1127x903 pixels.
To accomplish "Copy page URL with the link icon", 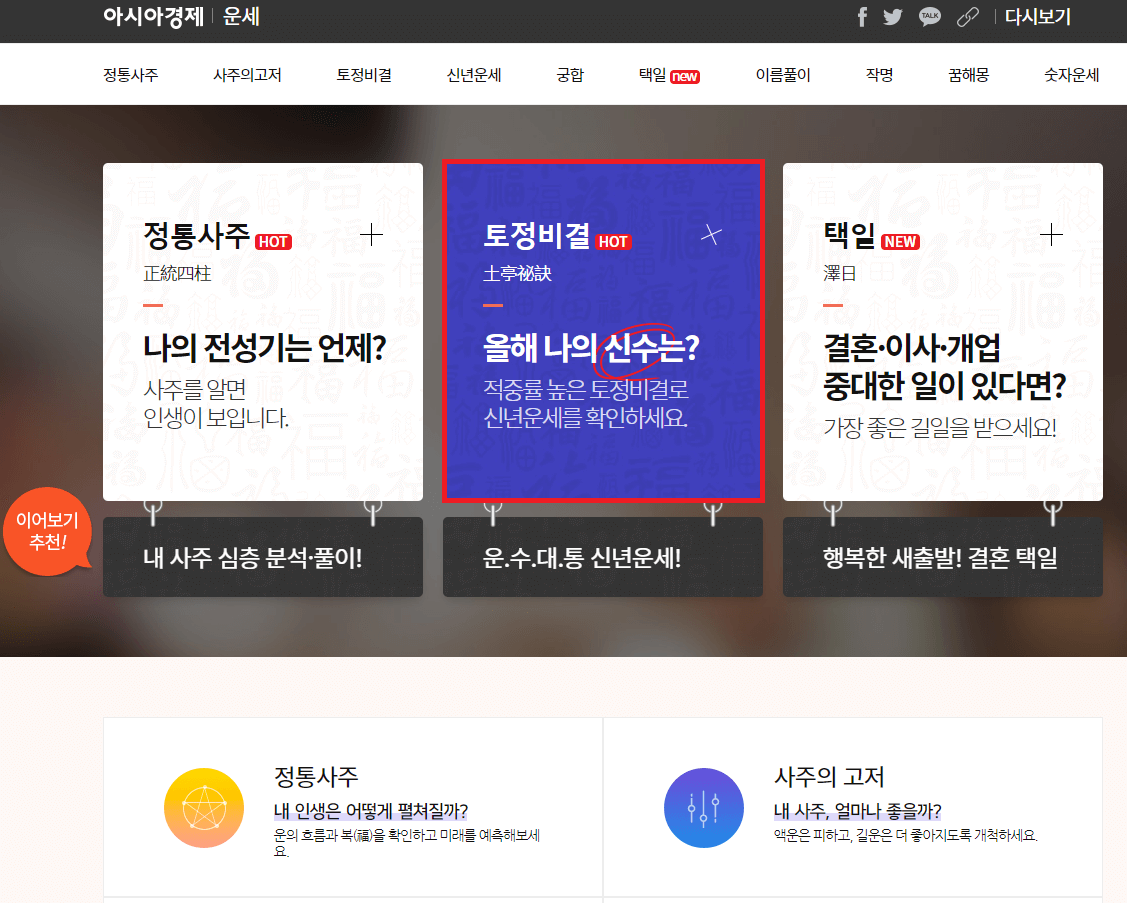I will (967, 17).
